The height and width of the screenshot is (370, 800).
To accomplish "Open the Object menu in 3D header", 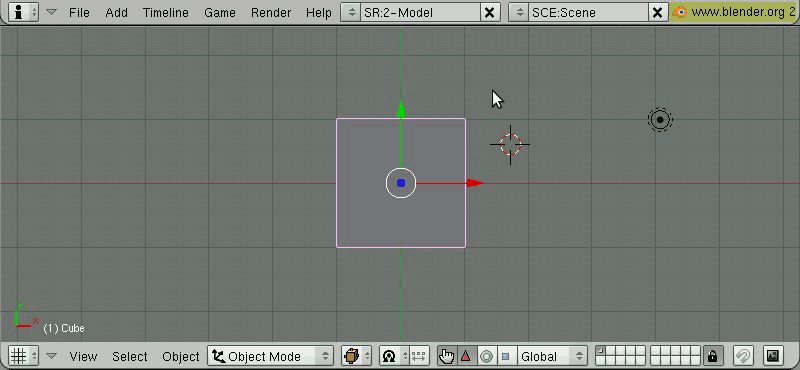I will pyautogui.click(x=181, y=356).
